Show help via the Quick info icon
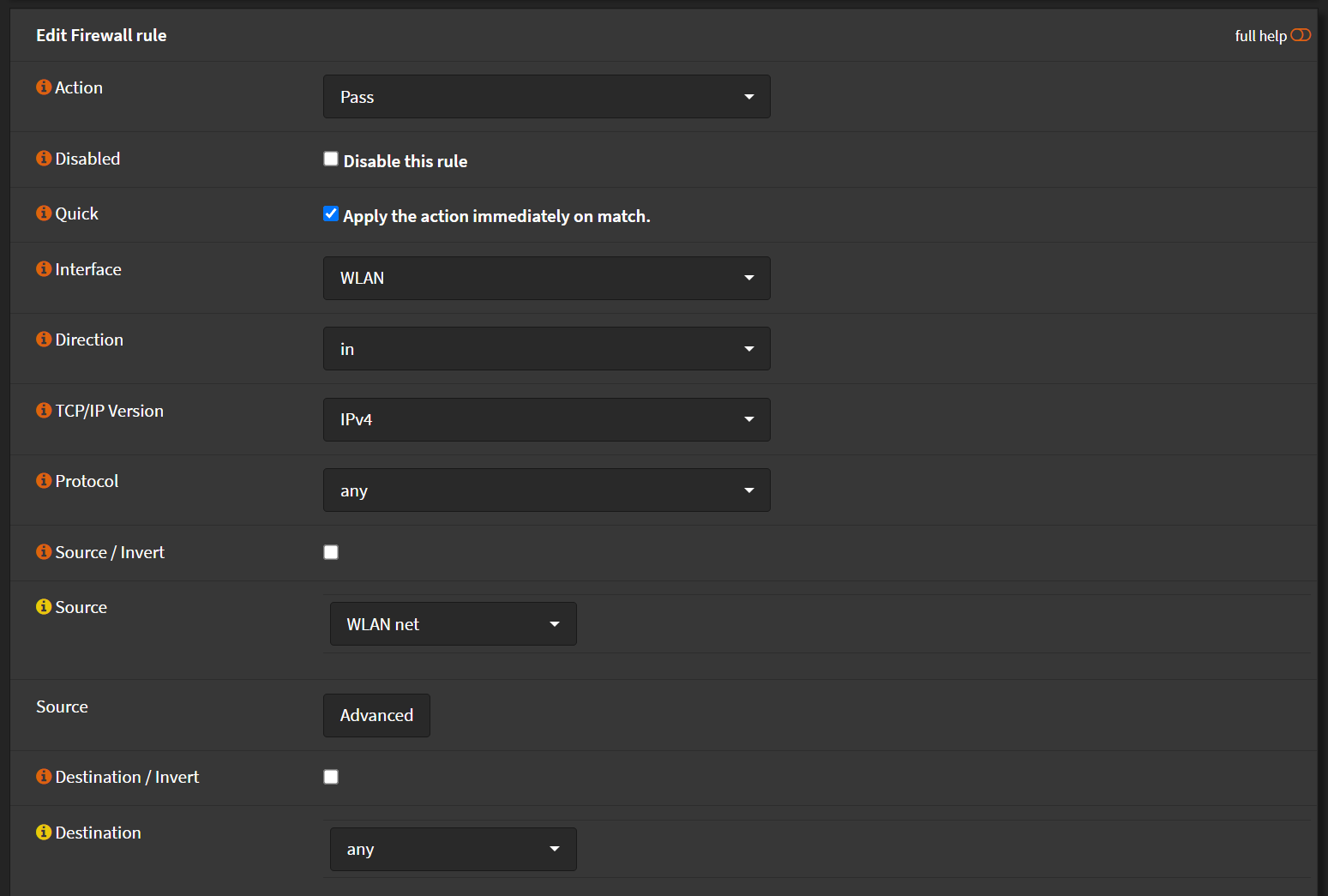The width and height of the screenshot is (1328, 896). pyautogui.click(x=44, y=213)
